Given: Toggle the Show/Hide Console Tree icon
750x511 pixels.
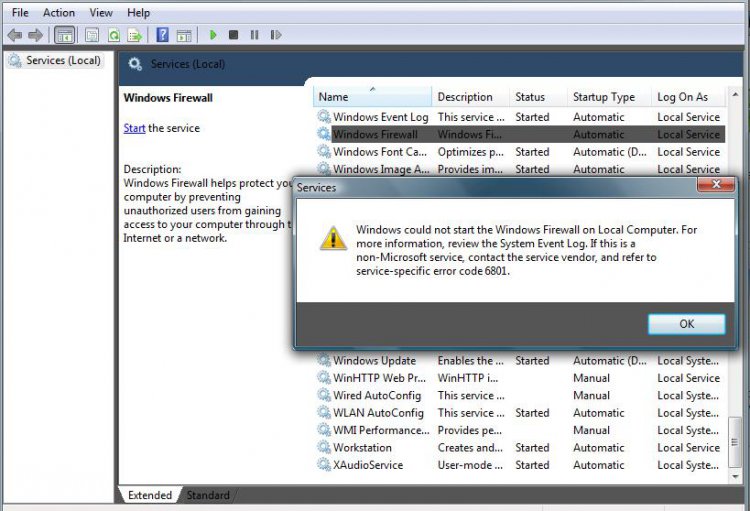Looking at the screenshot, I should tap(65, 35).
